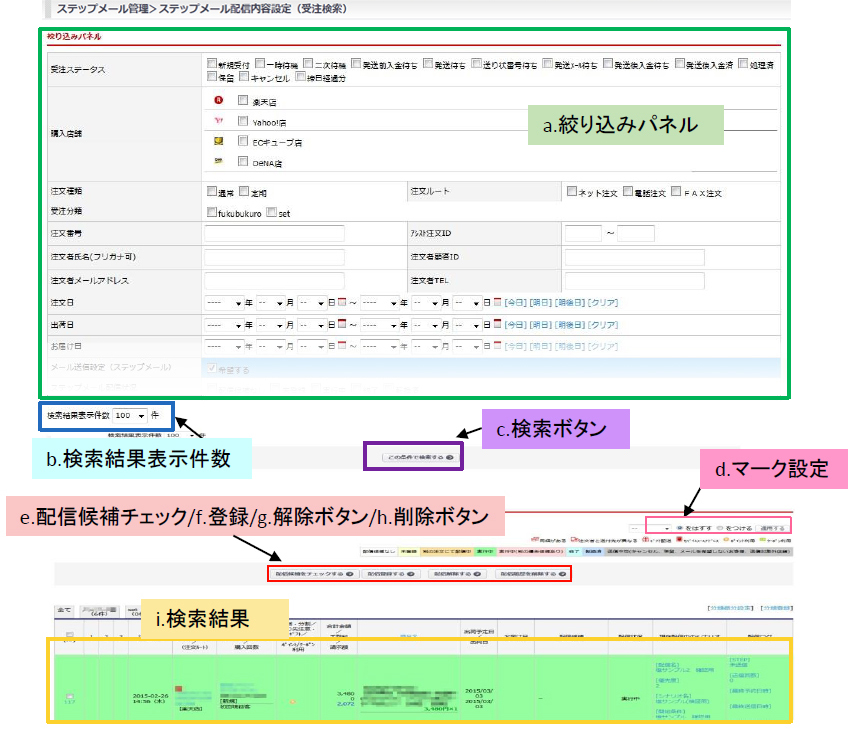Focus the 注文者顧客ID input field
Viewport: 857px width, 732px height.
635,257
